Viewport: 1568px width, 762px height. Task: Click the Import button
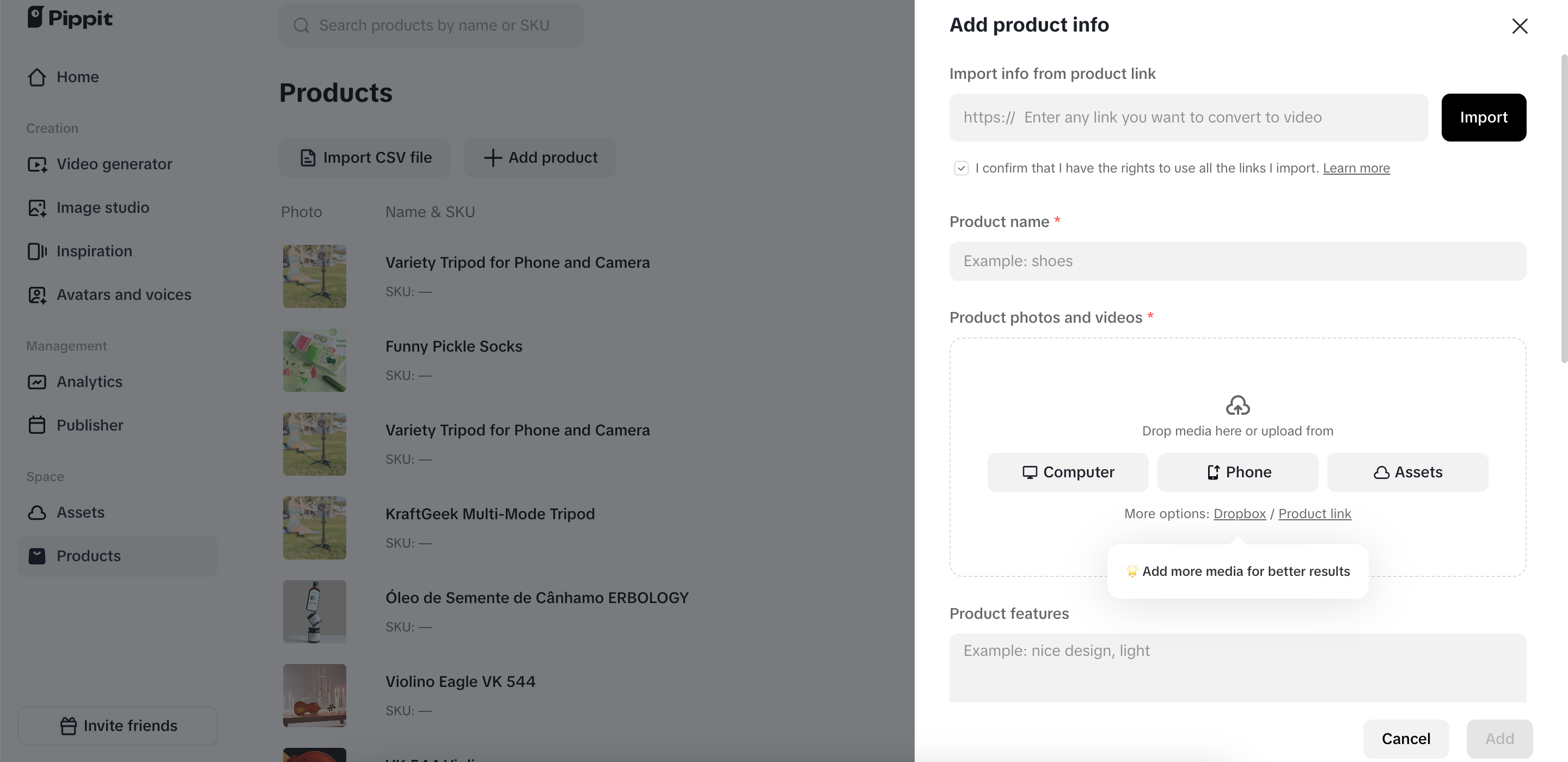(x=1484, y=117)
